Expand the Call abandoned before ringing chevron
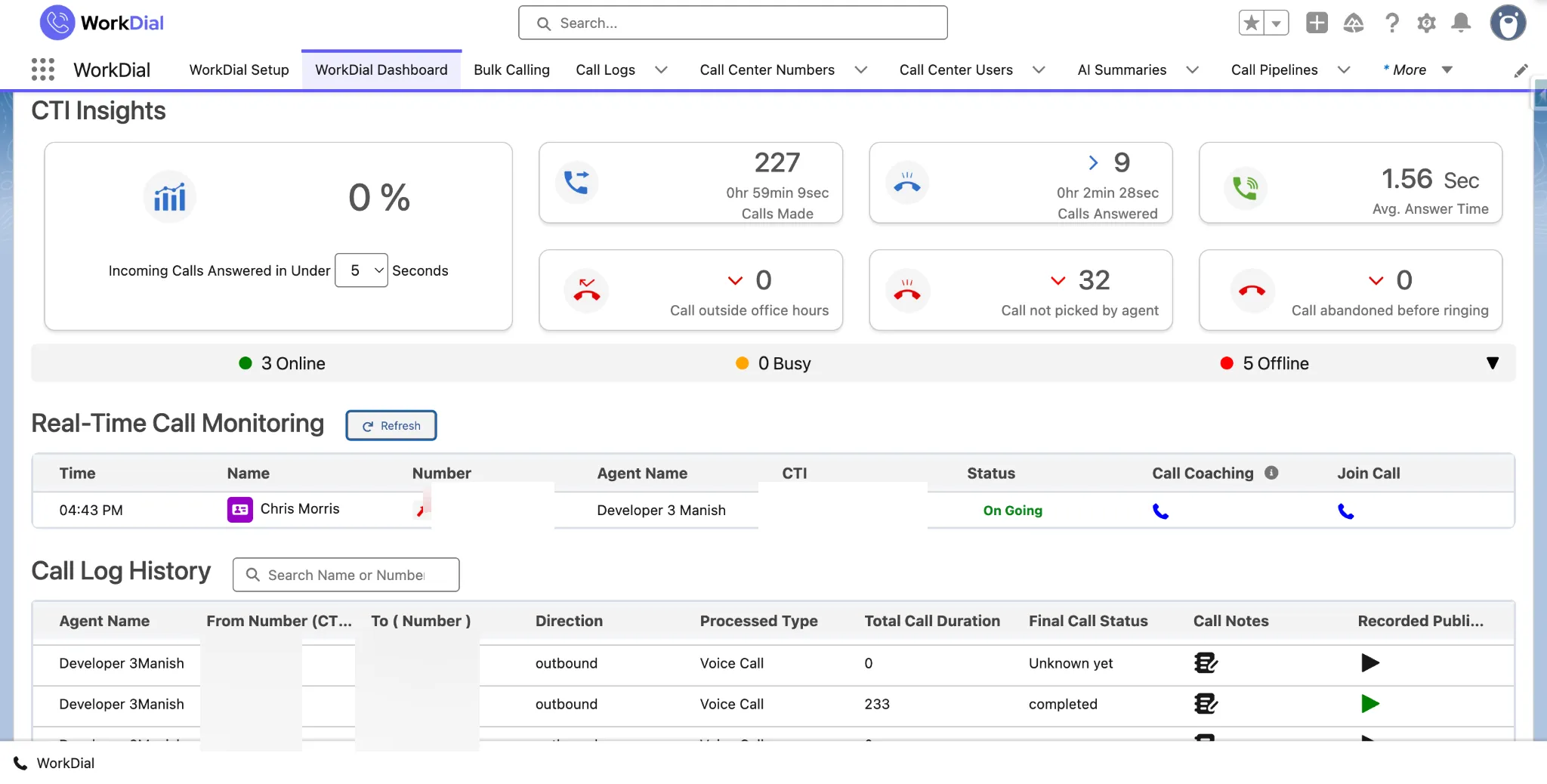This screenshot has width=1547, height=784. click(x=1376, y=280)
